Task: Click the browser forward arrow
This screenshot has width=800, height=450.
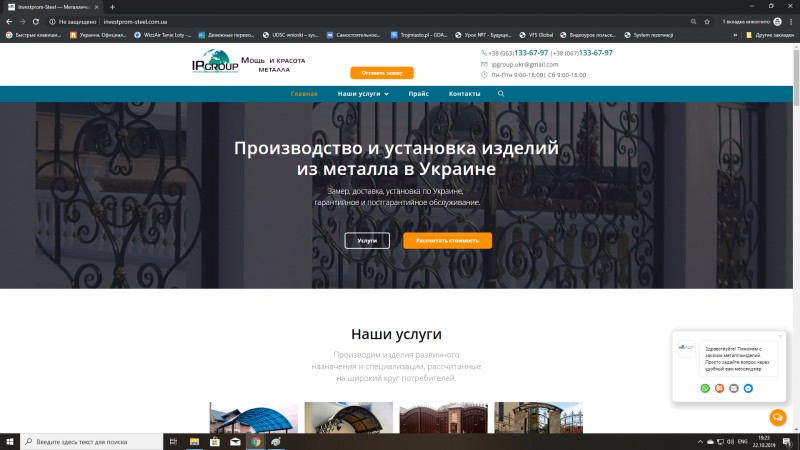Action: [22, 22]
